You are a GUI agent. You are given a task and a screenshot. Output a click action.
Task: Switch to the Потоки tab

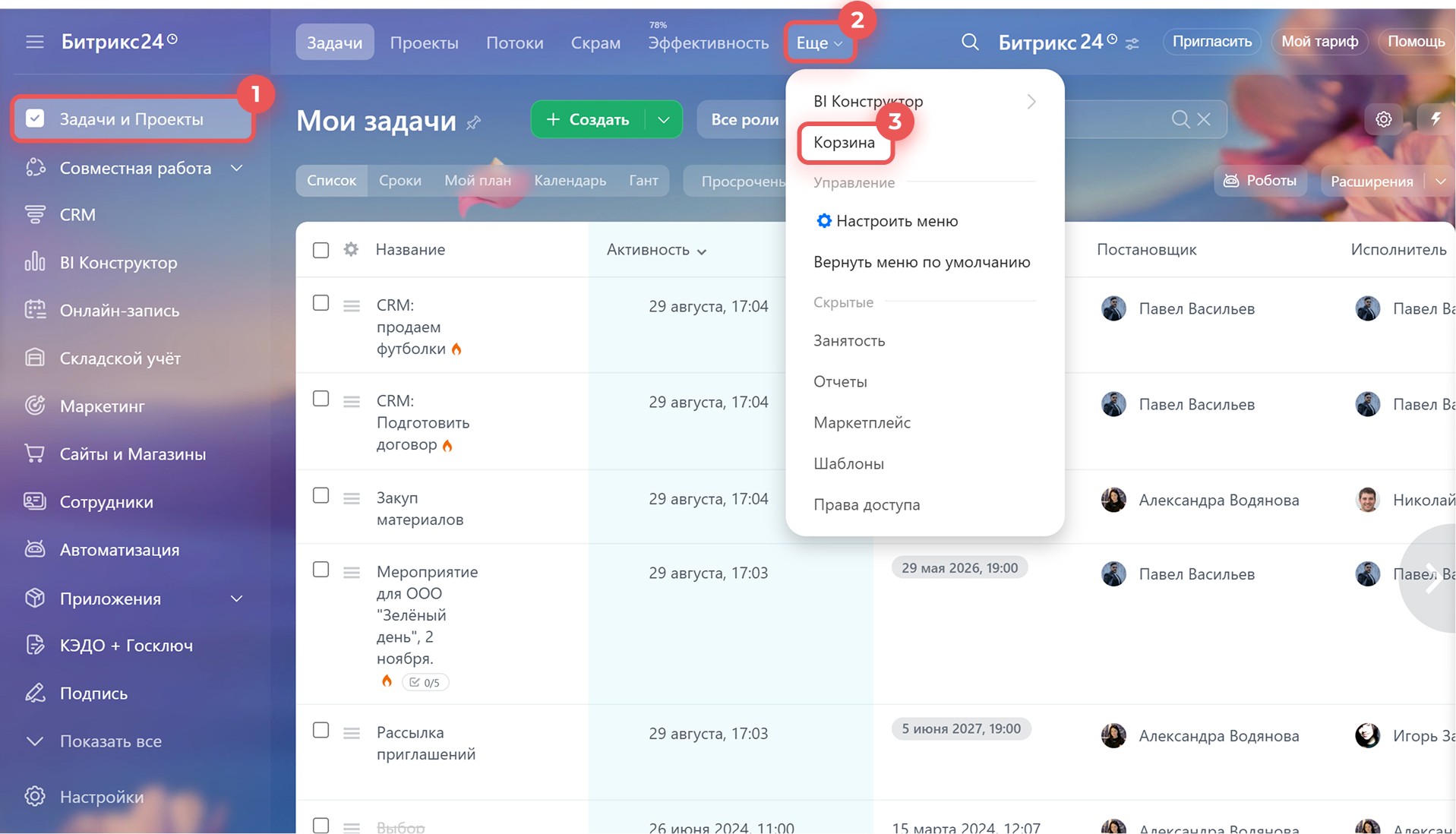pyautogui.click(x=515, y=43)
